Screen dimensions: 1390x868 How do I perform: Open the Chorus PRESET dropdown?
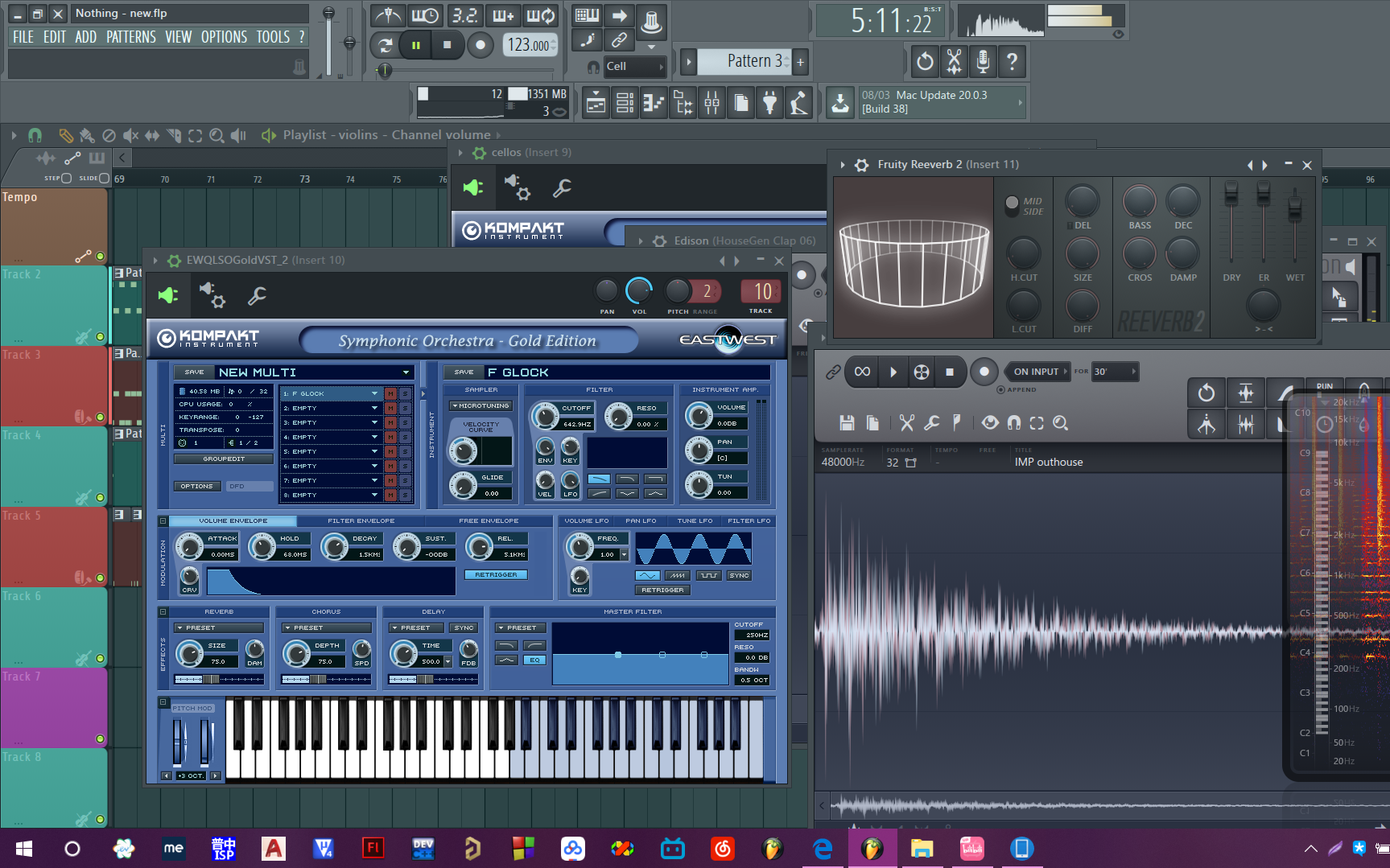[326, 627]
